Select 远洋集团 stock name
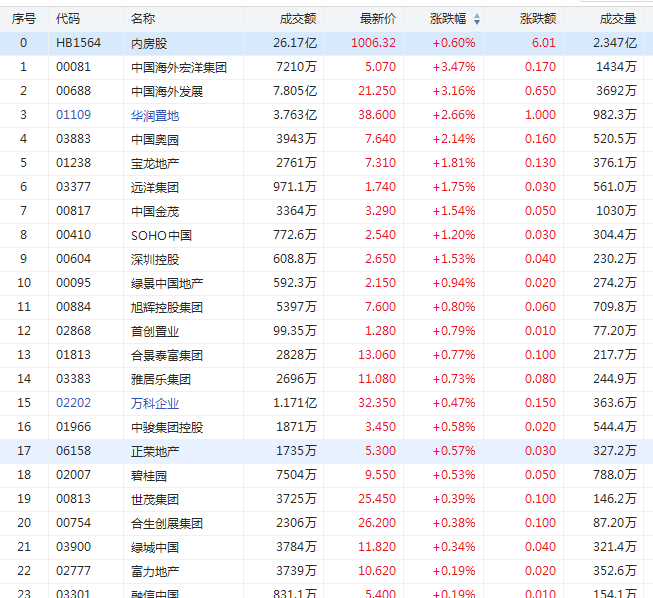This screenshot has width=653, height=598. 155,187
